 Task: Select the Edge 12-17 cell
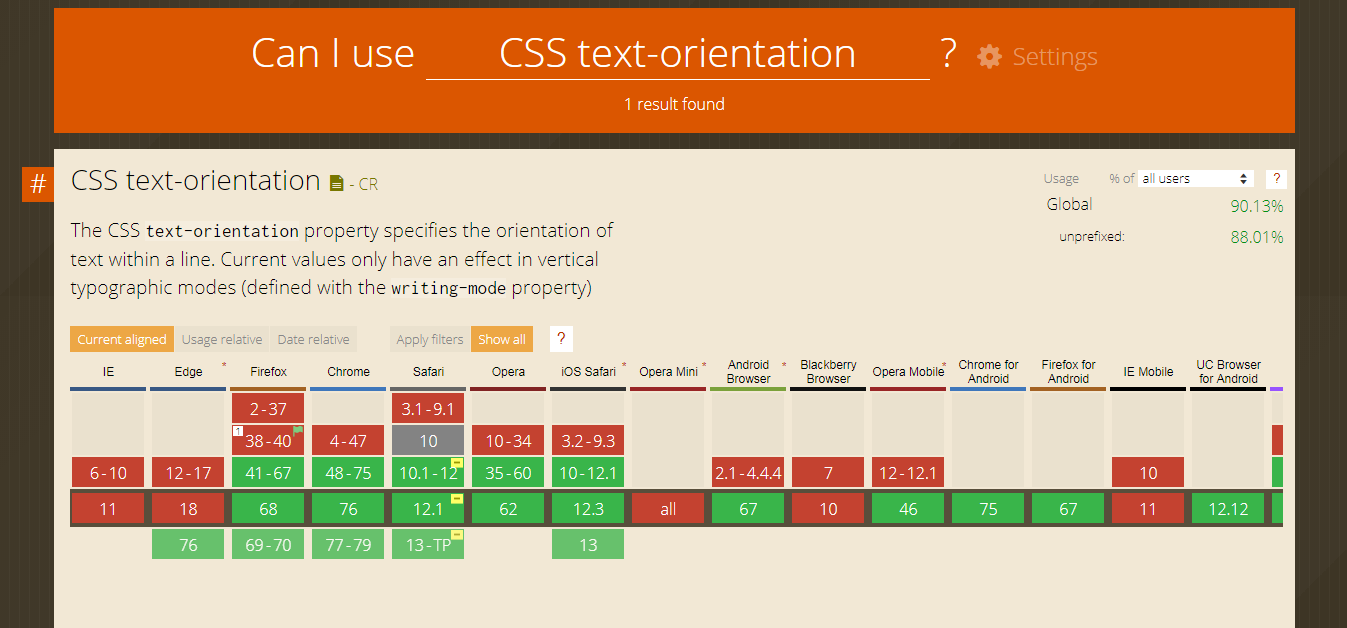[x=188, y=473]
